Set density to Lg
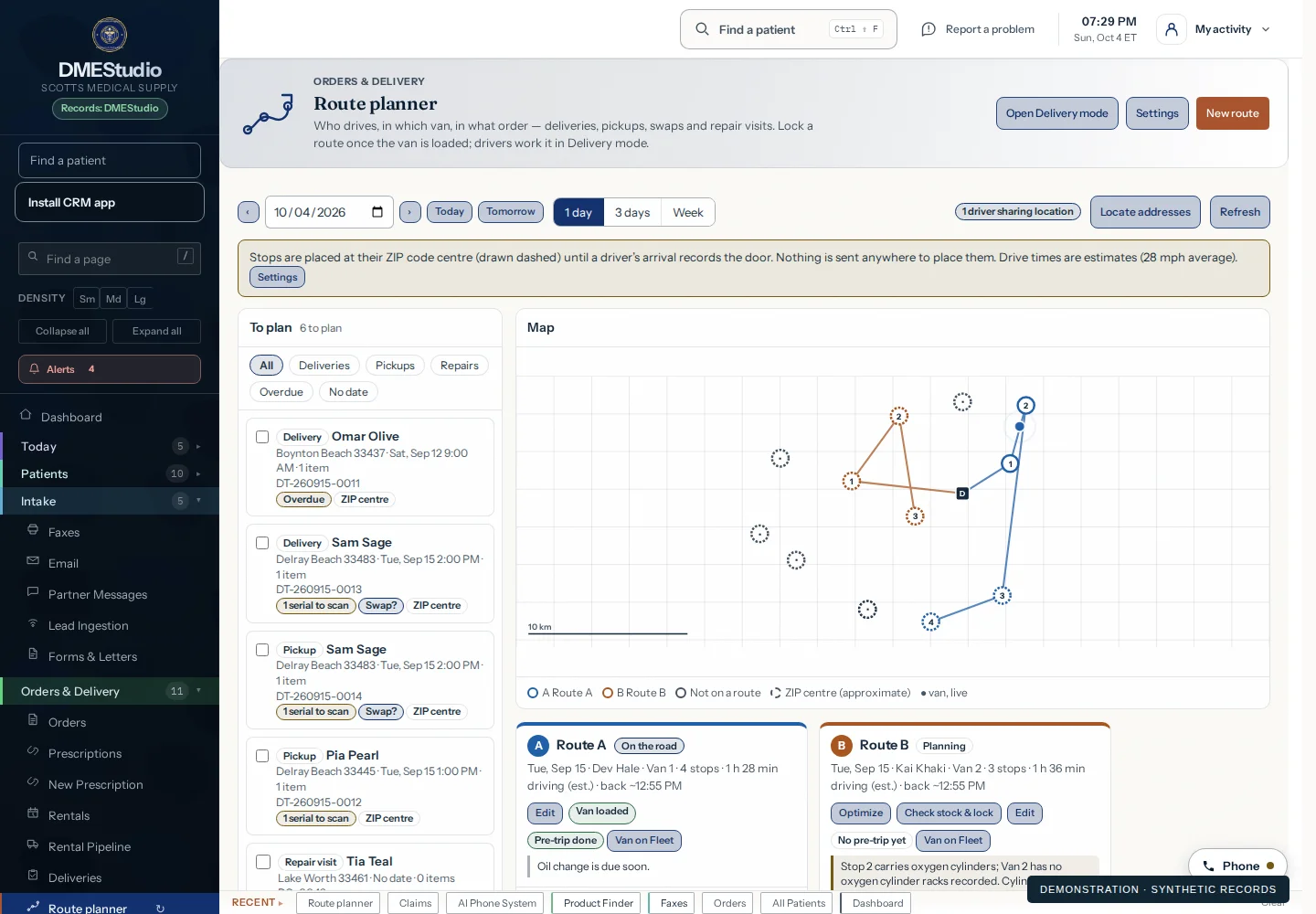 click(x=140, y=299)
